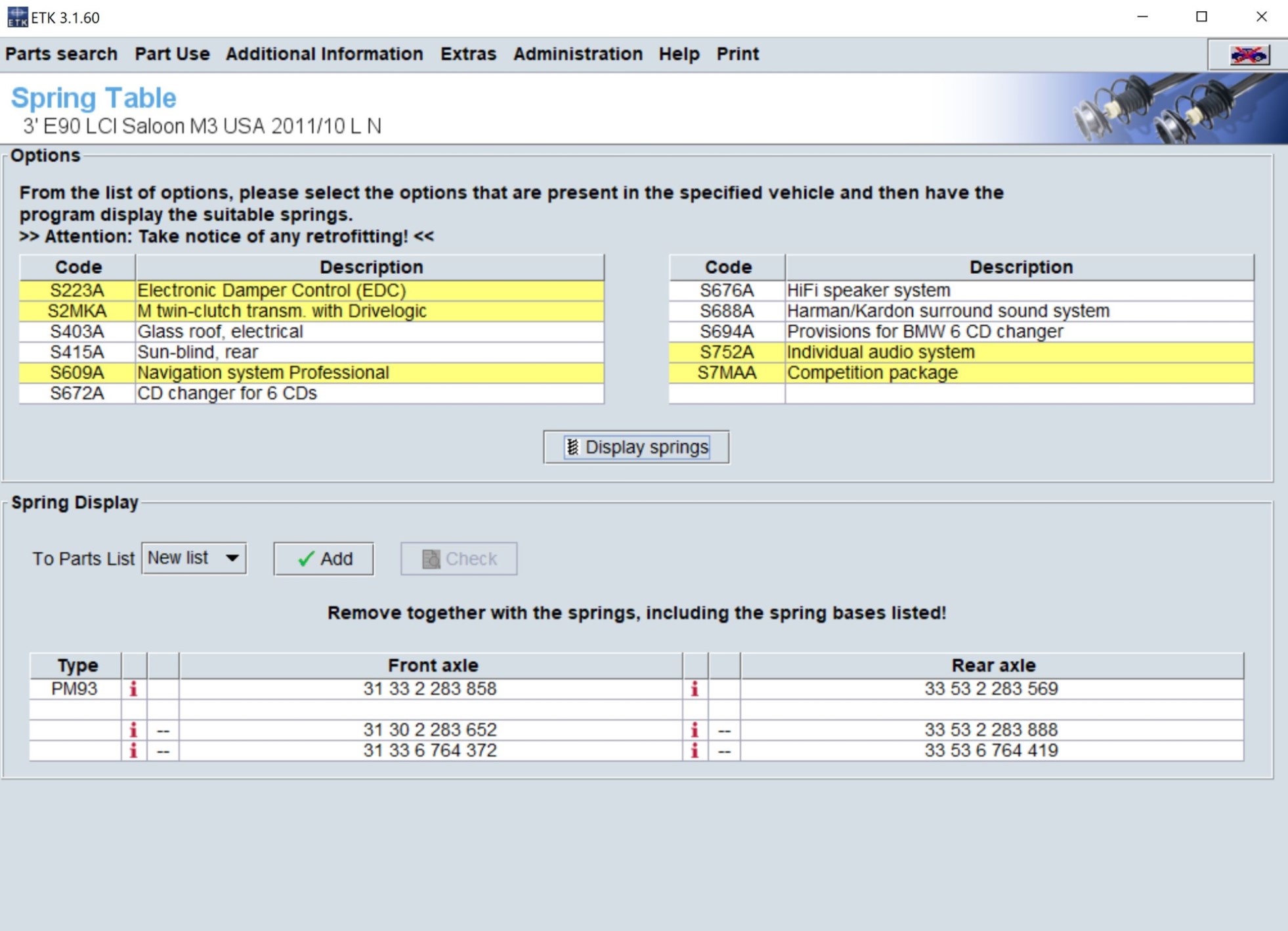The image size is (1288, 931).
Task: Select option S672A CD changer for 6 CDs
Action: click(312, 393)
